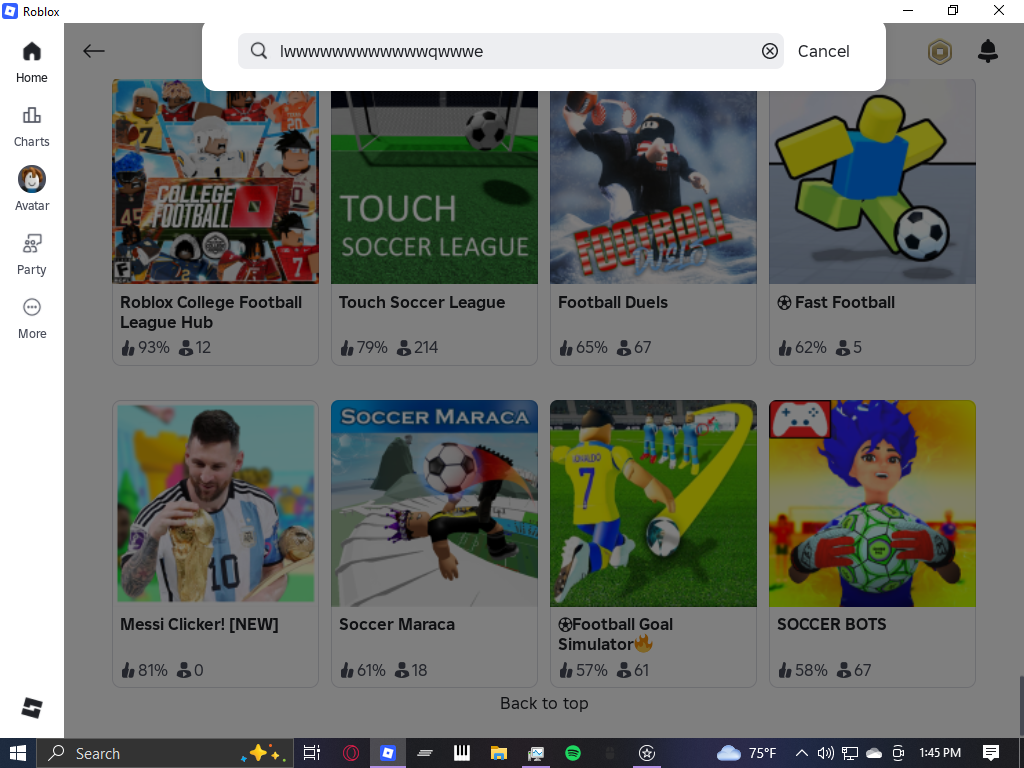Viewport: 1024px width, 768px height.
Task: Click 'Back to top' link
Action: tap(544, 703)
